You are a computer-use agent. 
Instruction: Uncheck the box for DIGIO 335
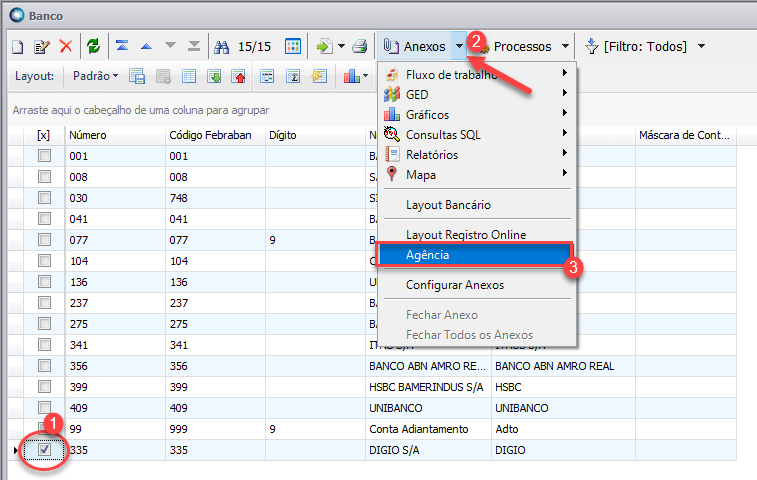44,450
